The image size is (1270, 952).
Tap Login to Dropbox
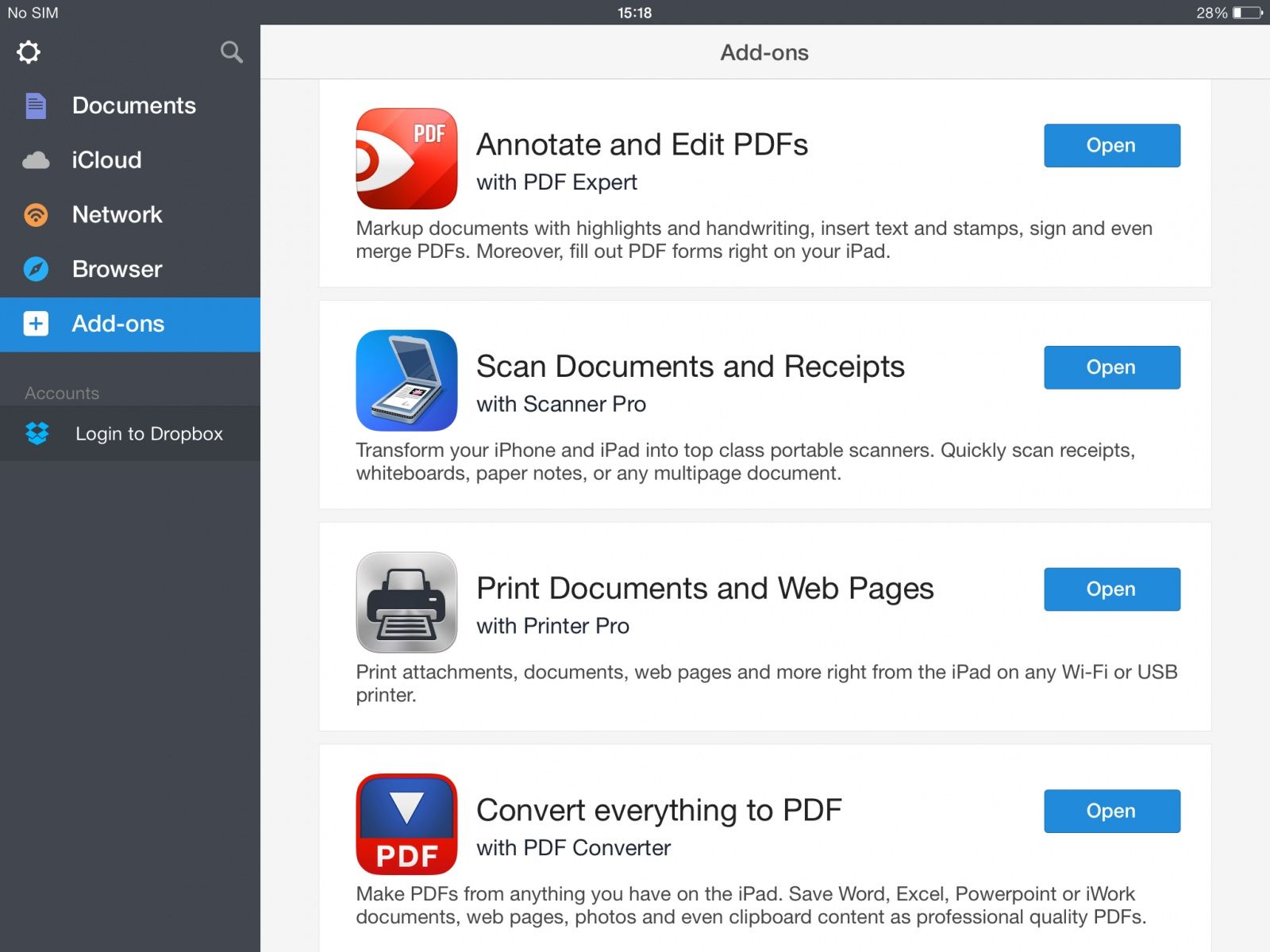[130, 434]
